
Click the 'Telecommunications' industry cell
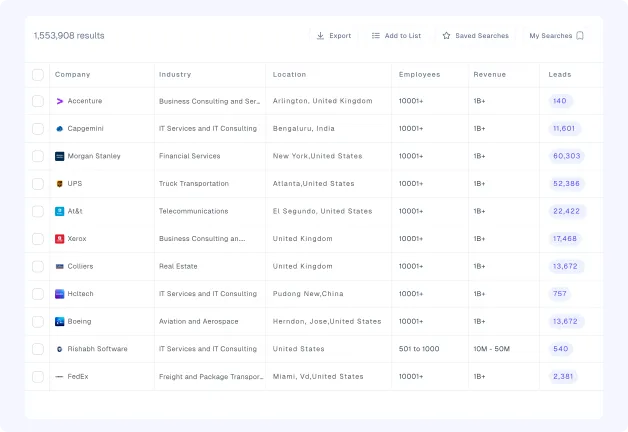(x=193, y=211)
